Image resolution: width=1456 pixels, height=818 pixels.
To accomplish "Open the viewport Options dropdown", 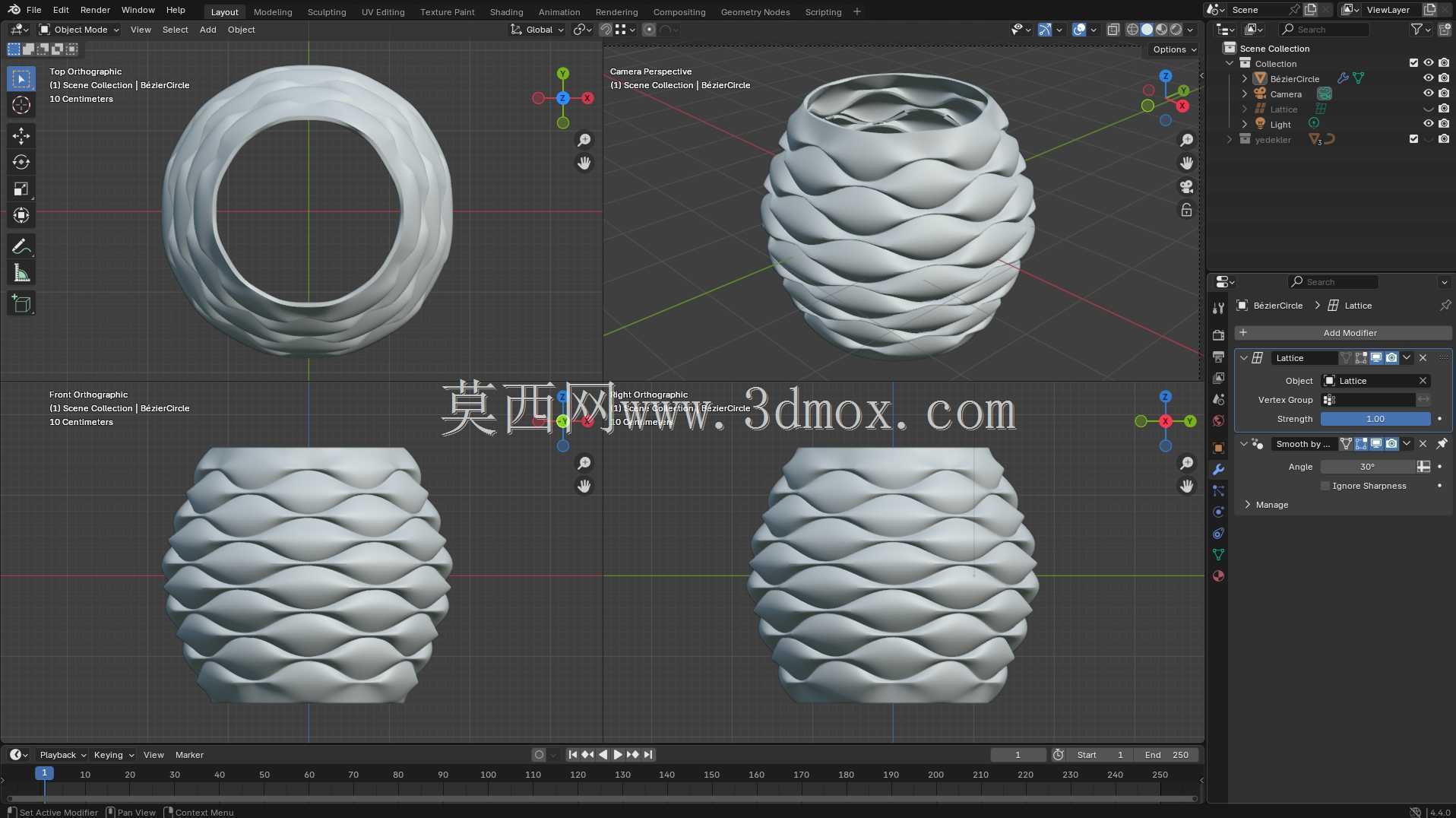I will click(x=1174, y=49).
